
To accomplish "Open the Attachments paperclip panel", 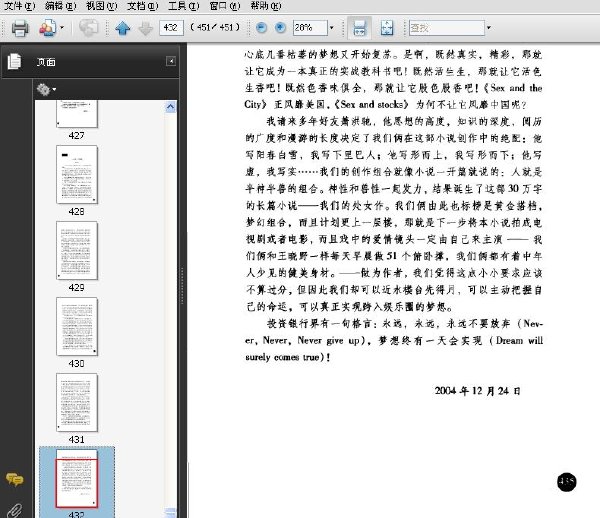I will coord(14,508).
